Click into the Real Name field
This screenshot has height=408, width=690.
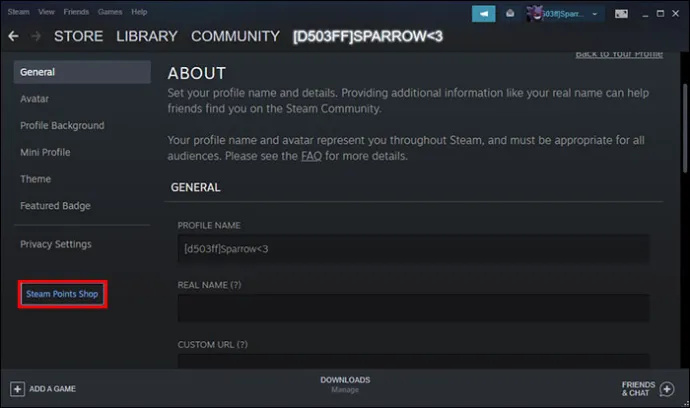[x=413, y=308]
